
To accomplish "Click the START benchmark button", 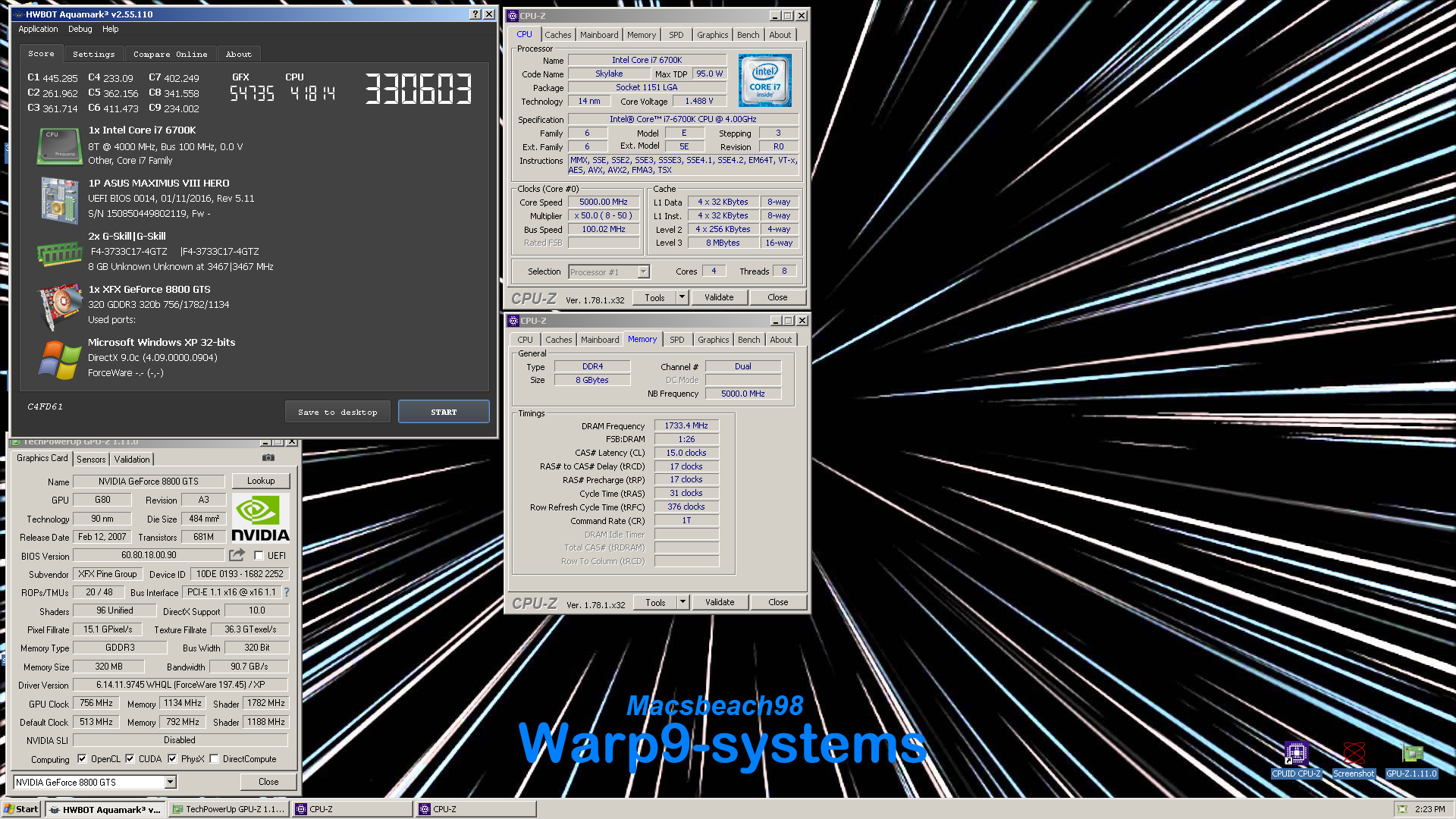I will coord(444,412).
